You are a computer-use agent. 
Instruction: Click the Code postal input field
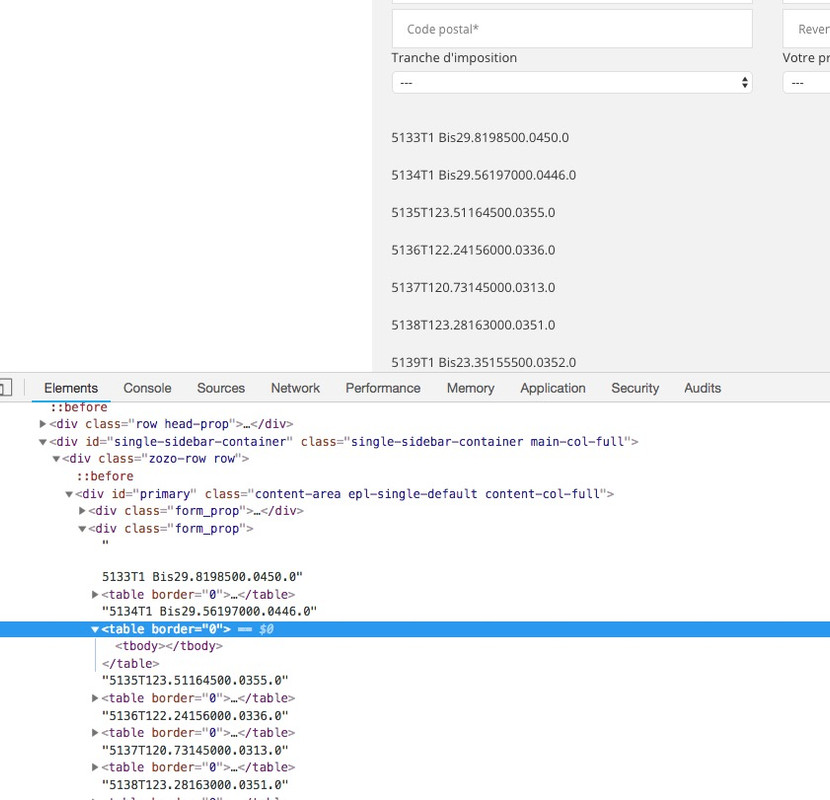click(x=572, y=29)
